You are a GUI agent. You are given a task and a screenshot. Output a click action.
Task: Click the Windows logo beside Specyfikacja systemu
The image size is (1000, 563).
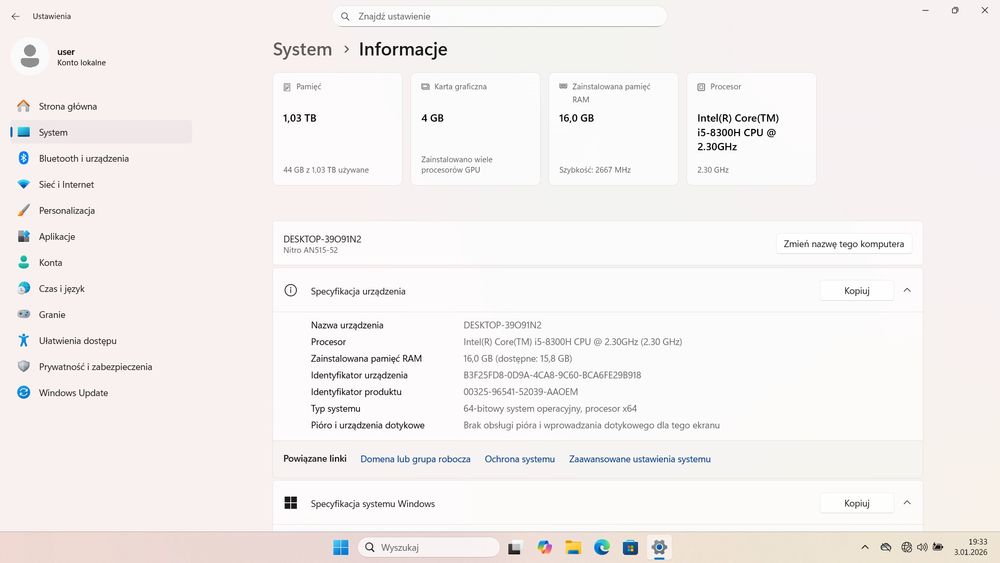291,503
